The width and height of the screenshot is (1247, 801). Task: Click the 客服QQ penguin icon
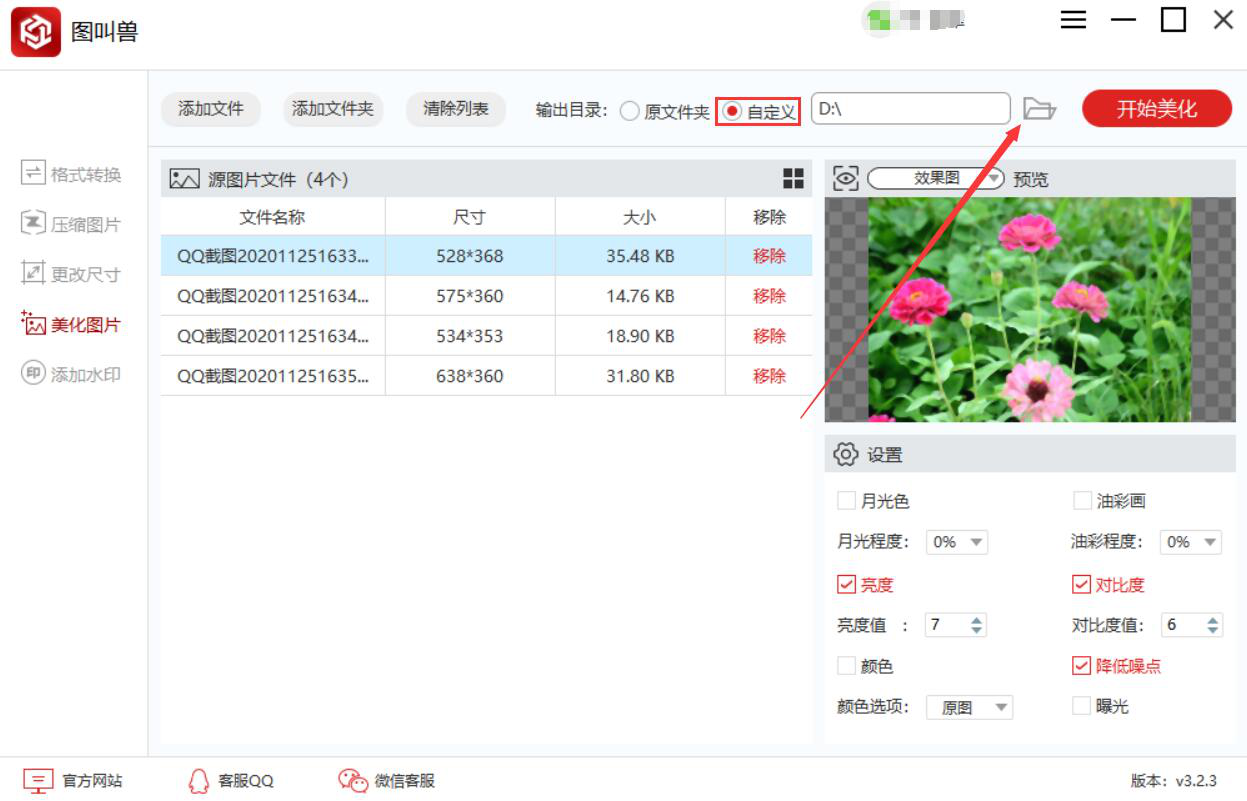click(x=199, y=781)
